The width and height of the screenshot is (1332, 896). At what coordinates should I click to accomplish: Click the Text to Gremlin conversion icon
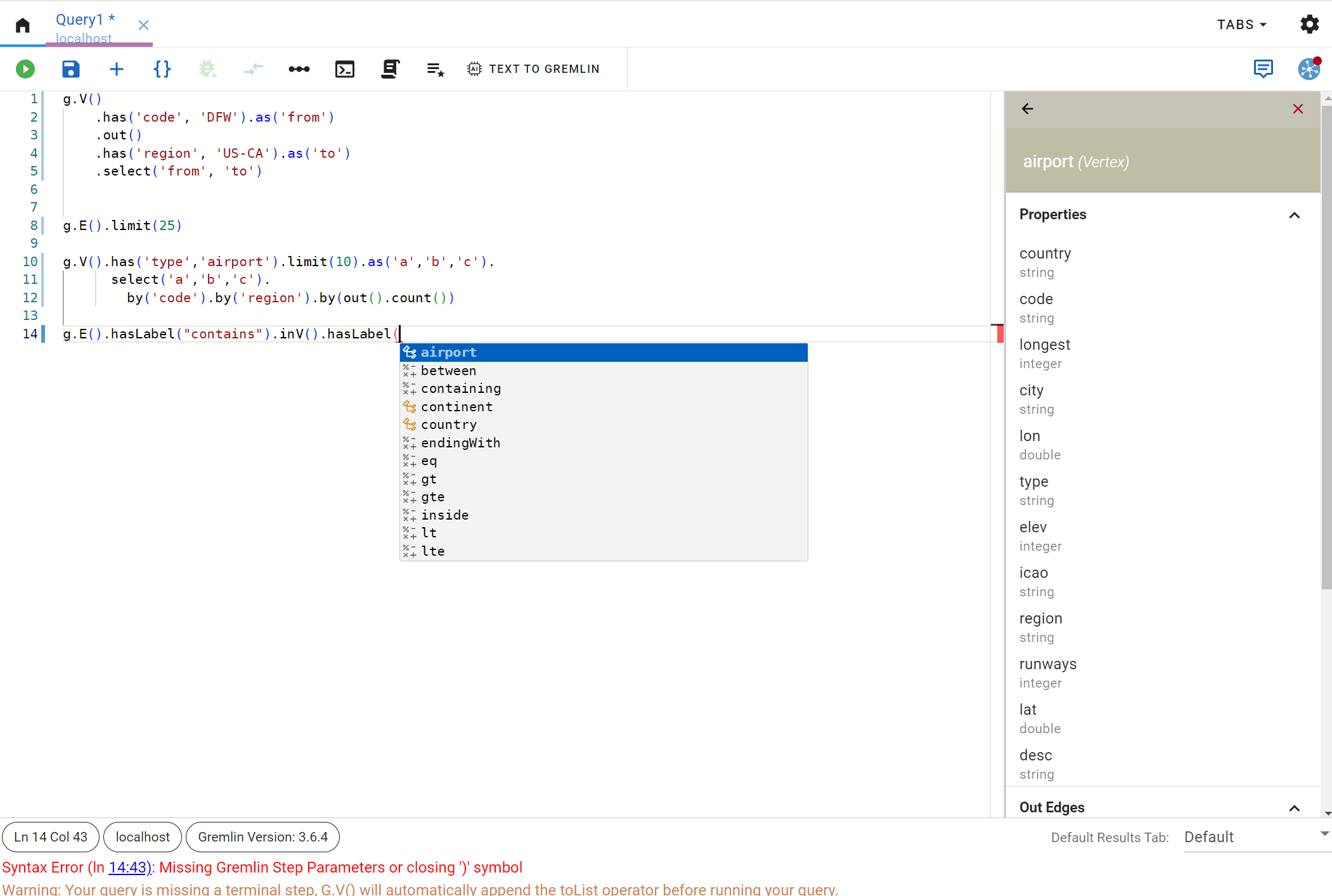[474, 69]
